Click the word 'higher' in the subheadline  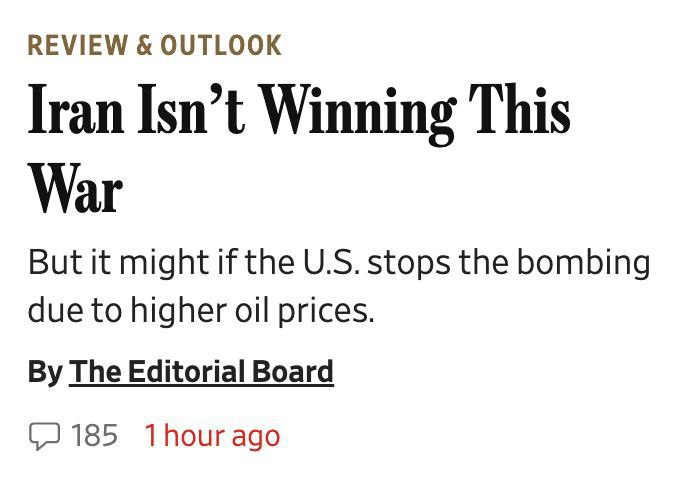[162, 310]
